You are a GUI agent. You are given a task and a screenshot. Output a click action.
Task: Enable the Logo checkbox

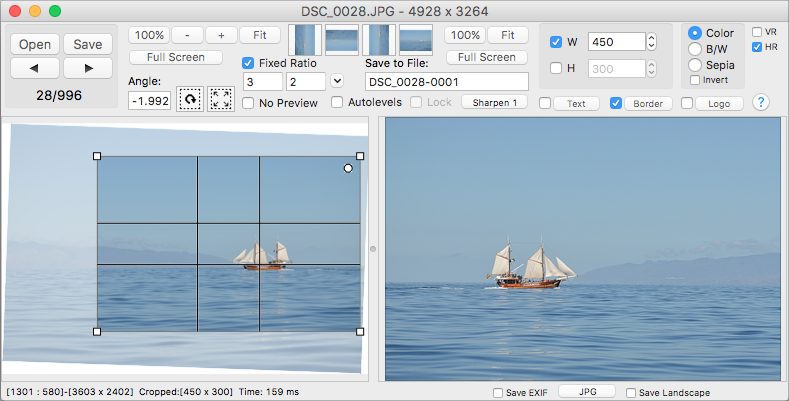pyautogui.click(x=687, y=103)
